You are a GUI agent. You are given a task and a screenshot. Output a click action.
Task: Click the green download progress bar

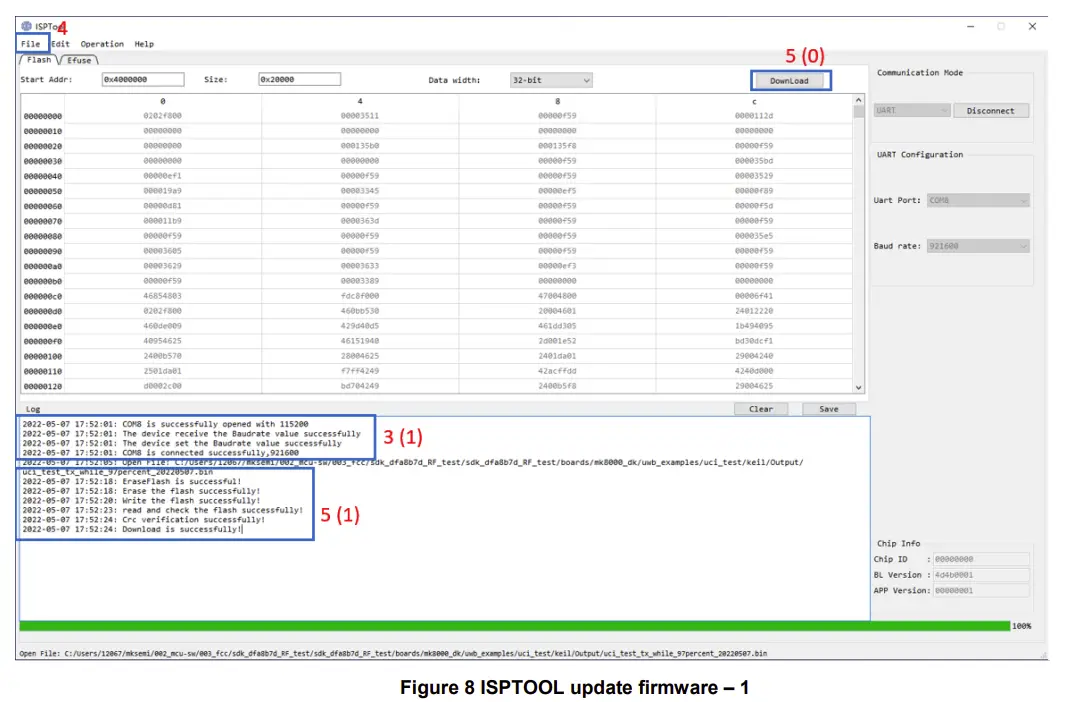514,626
